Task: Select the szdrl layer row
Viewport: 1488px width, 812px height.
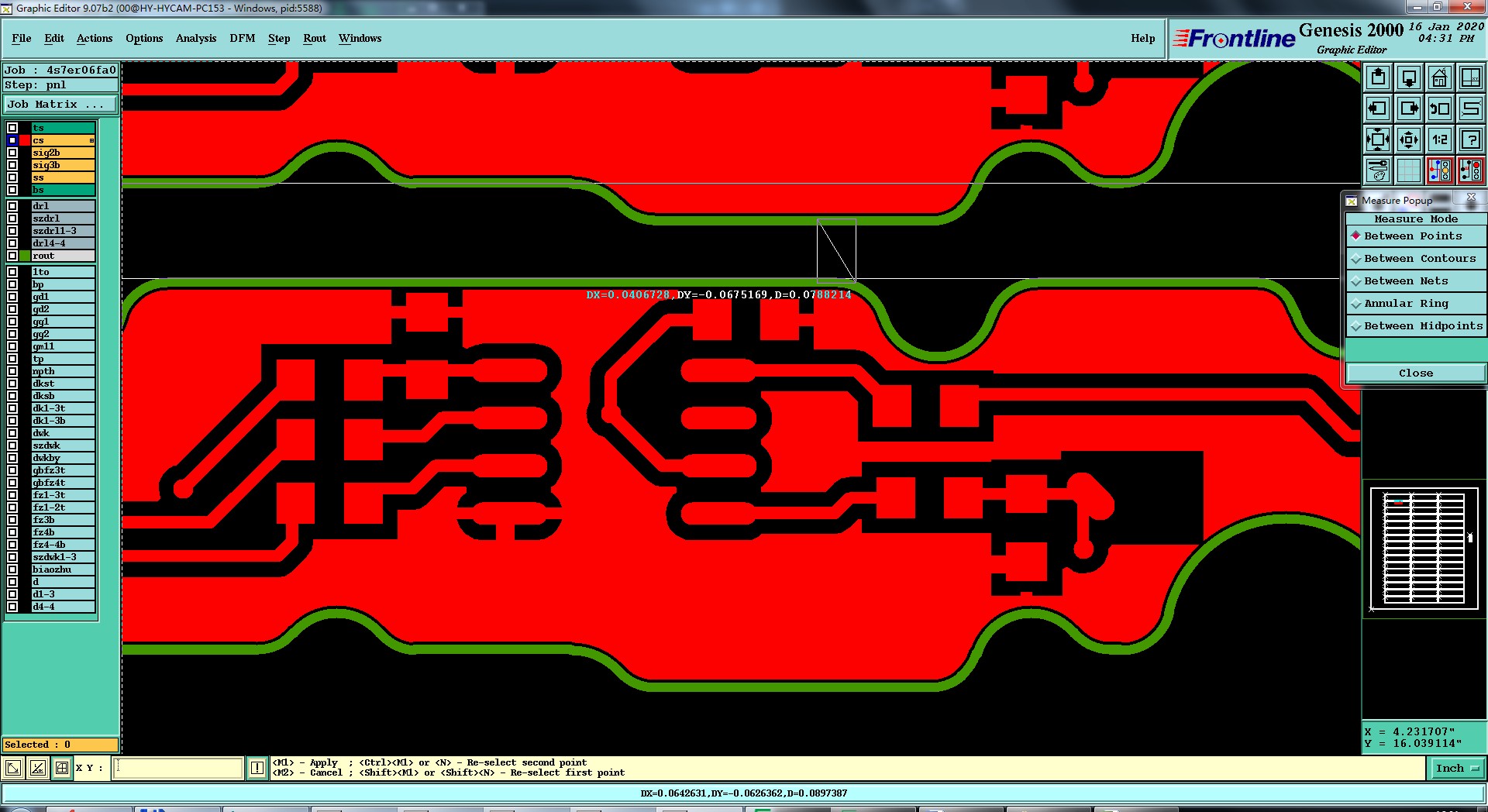Action: coord(63,218)
